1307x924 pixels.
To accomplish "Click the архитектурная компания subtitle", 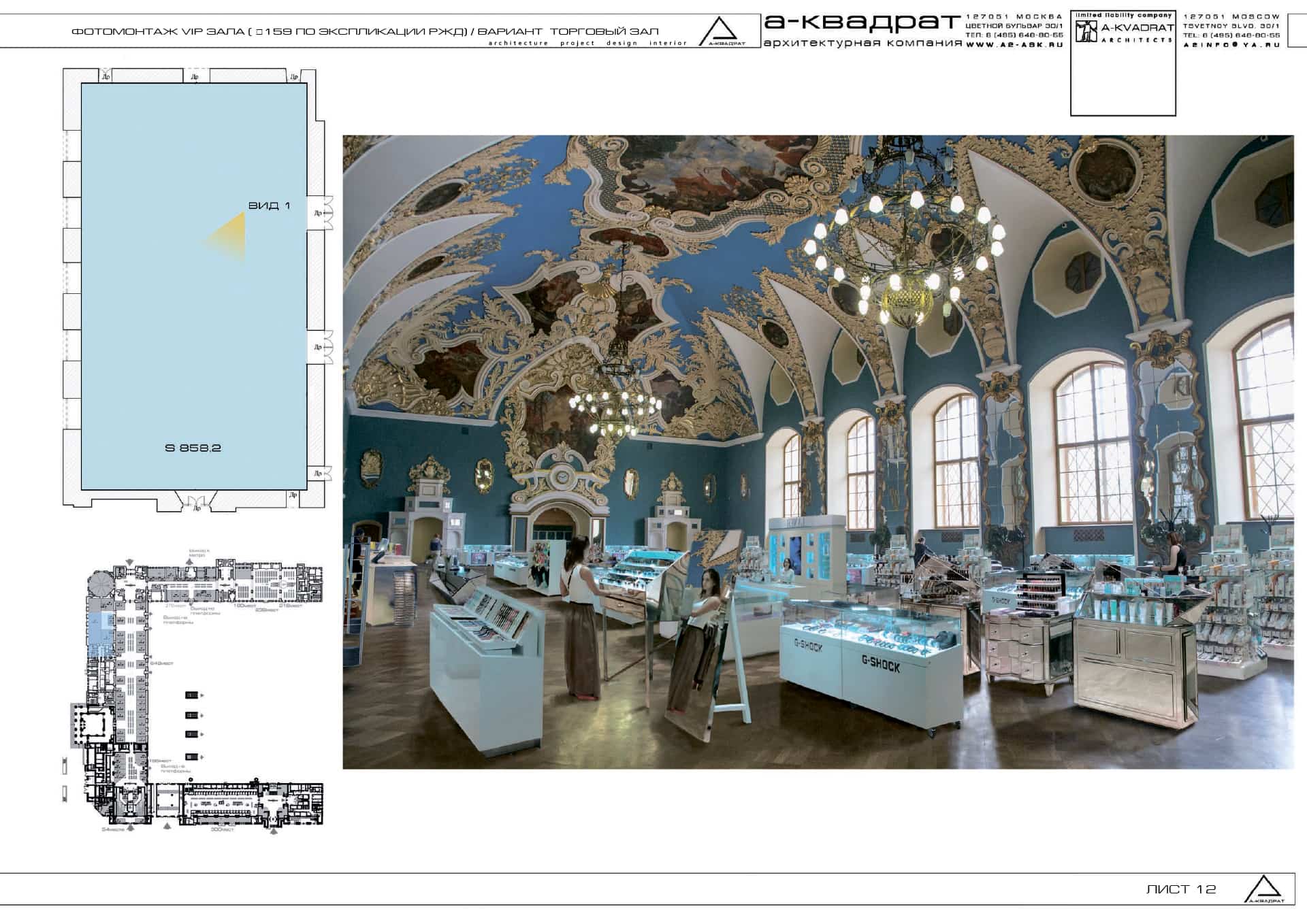I will click(862, 43).
